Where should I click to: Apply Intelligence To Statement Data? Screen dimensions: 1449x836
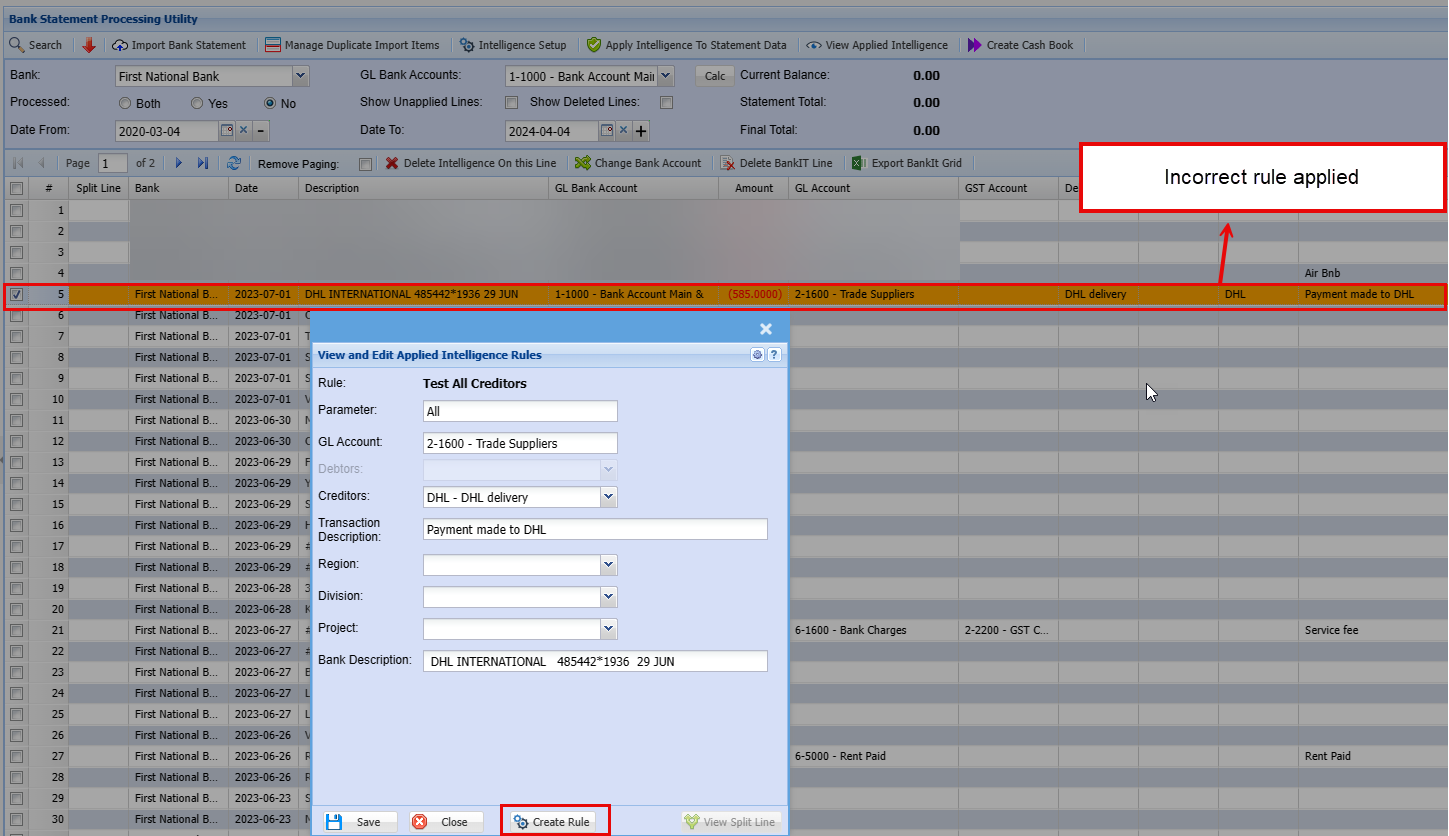click(x=594, y=45)
